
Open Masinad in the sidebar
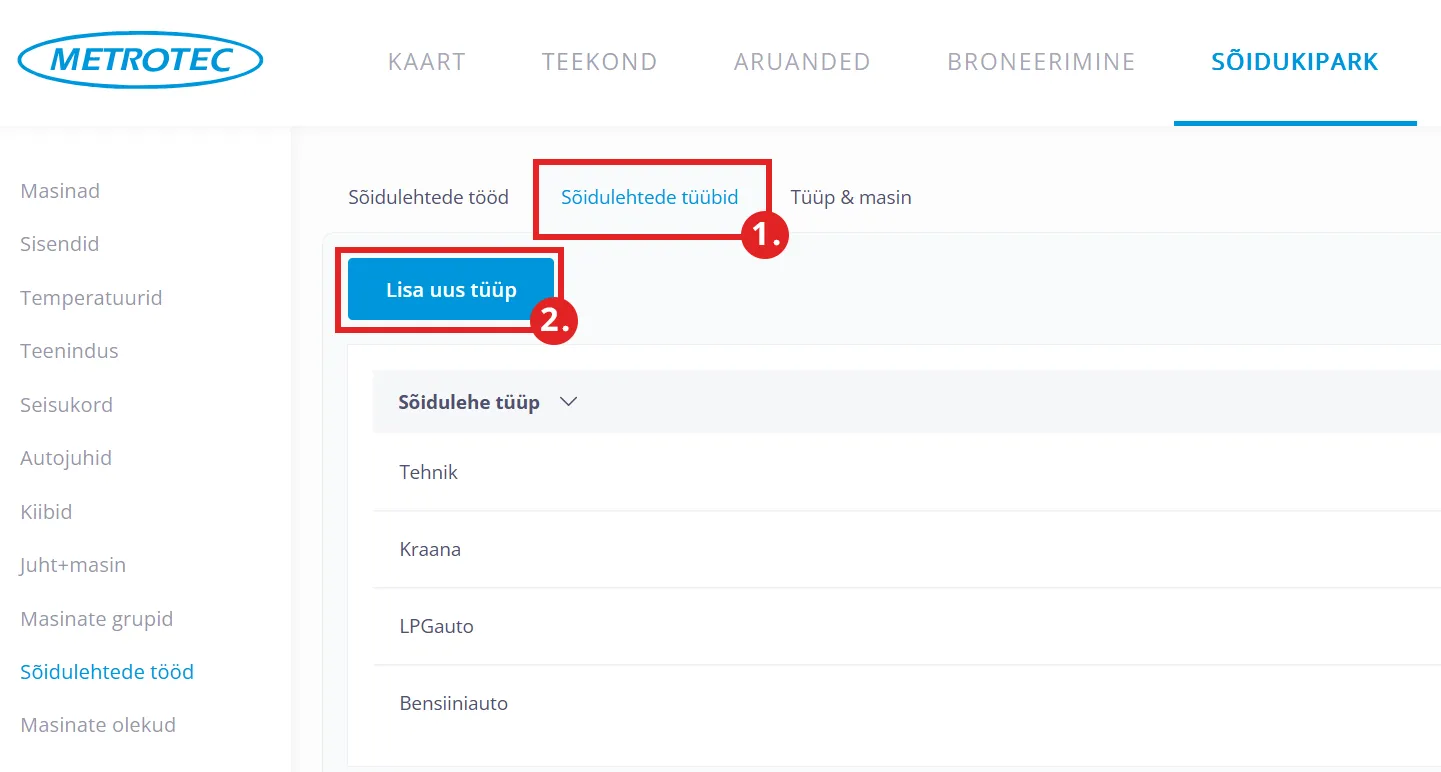[60, 191]
